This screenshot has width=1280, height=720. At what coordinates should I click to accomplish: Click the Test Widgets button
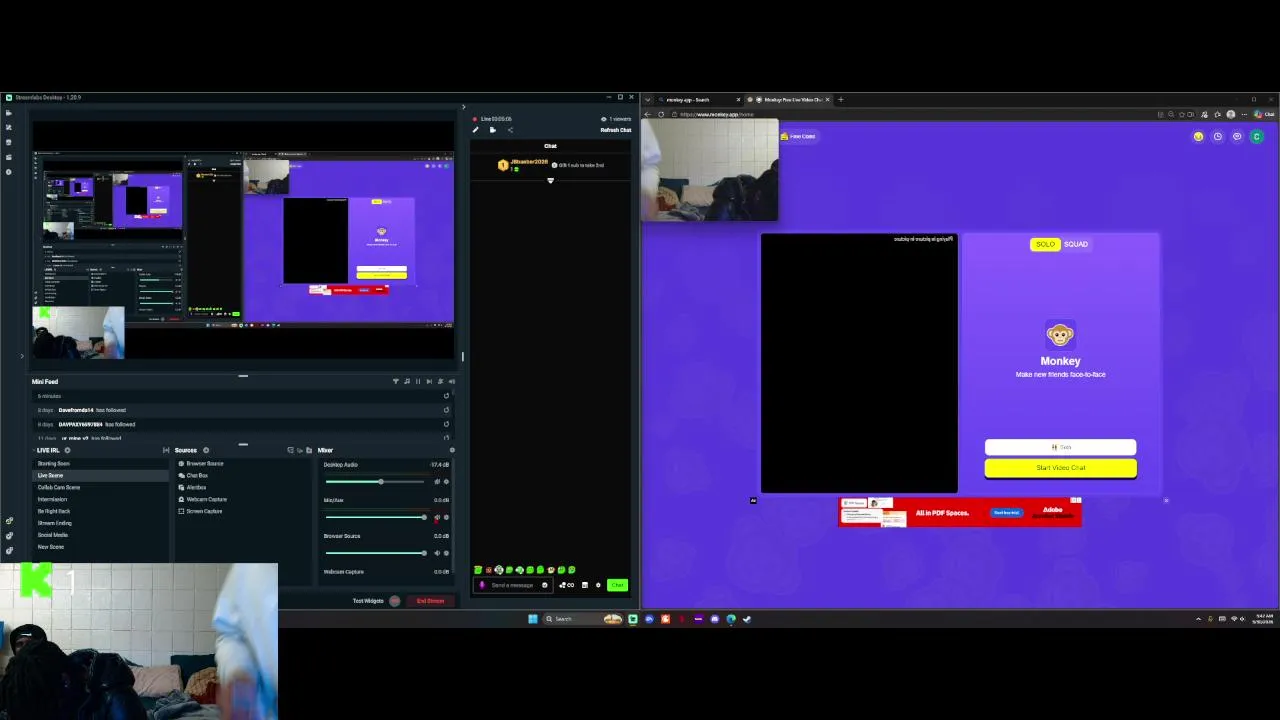click(368, 601)
